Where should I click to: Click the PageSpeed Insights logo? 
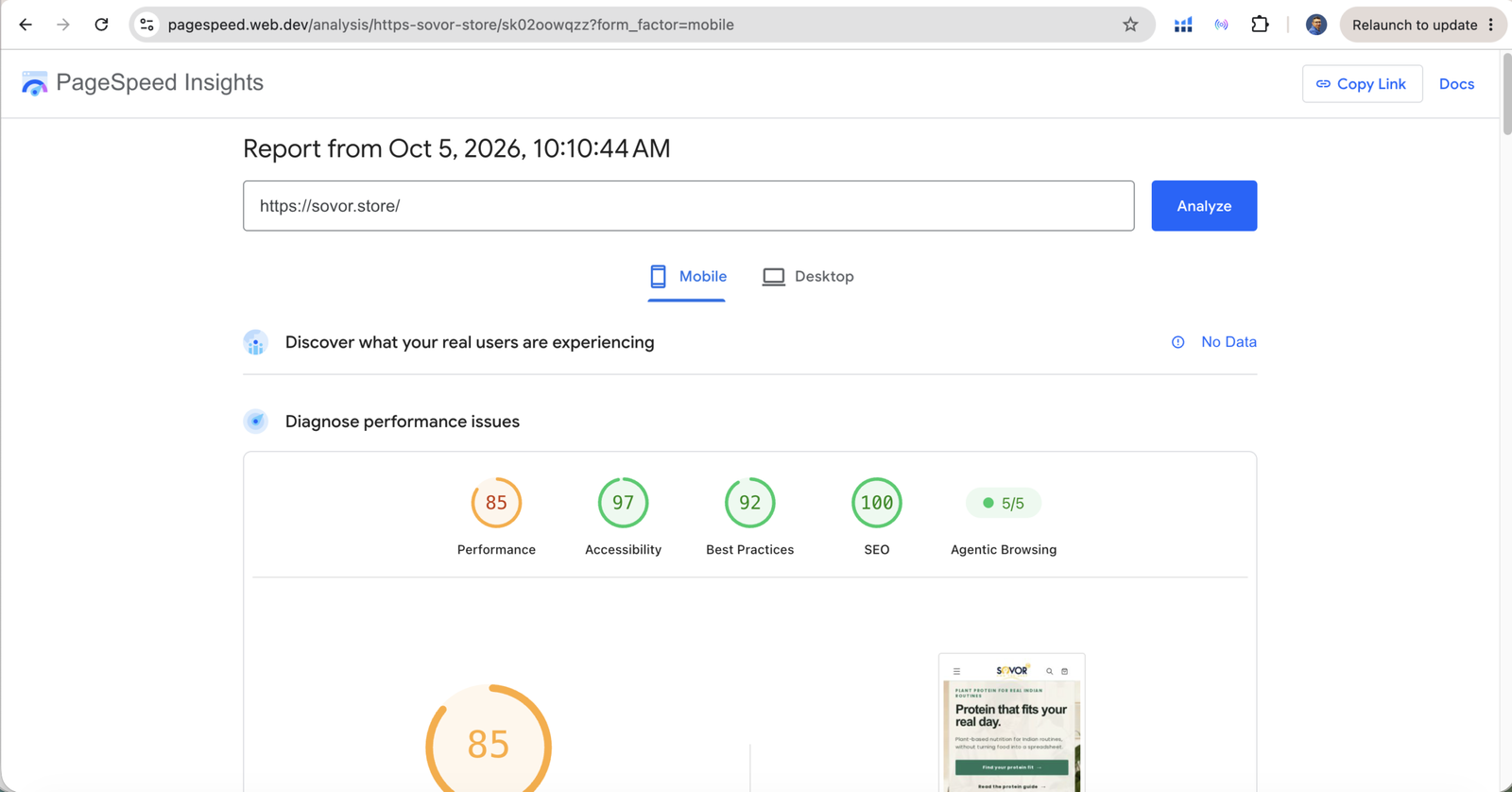pyautogui.click(x=35, y=84)
